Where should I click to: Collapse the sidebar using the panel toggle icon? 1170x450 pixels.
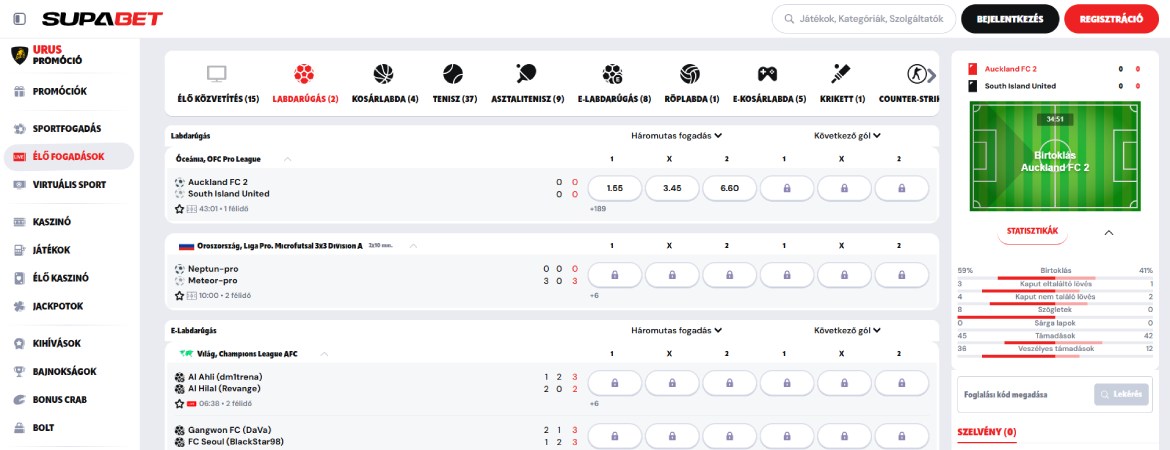[x=19, y=19]
